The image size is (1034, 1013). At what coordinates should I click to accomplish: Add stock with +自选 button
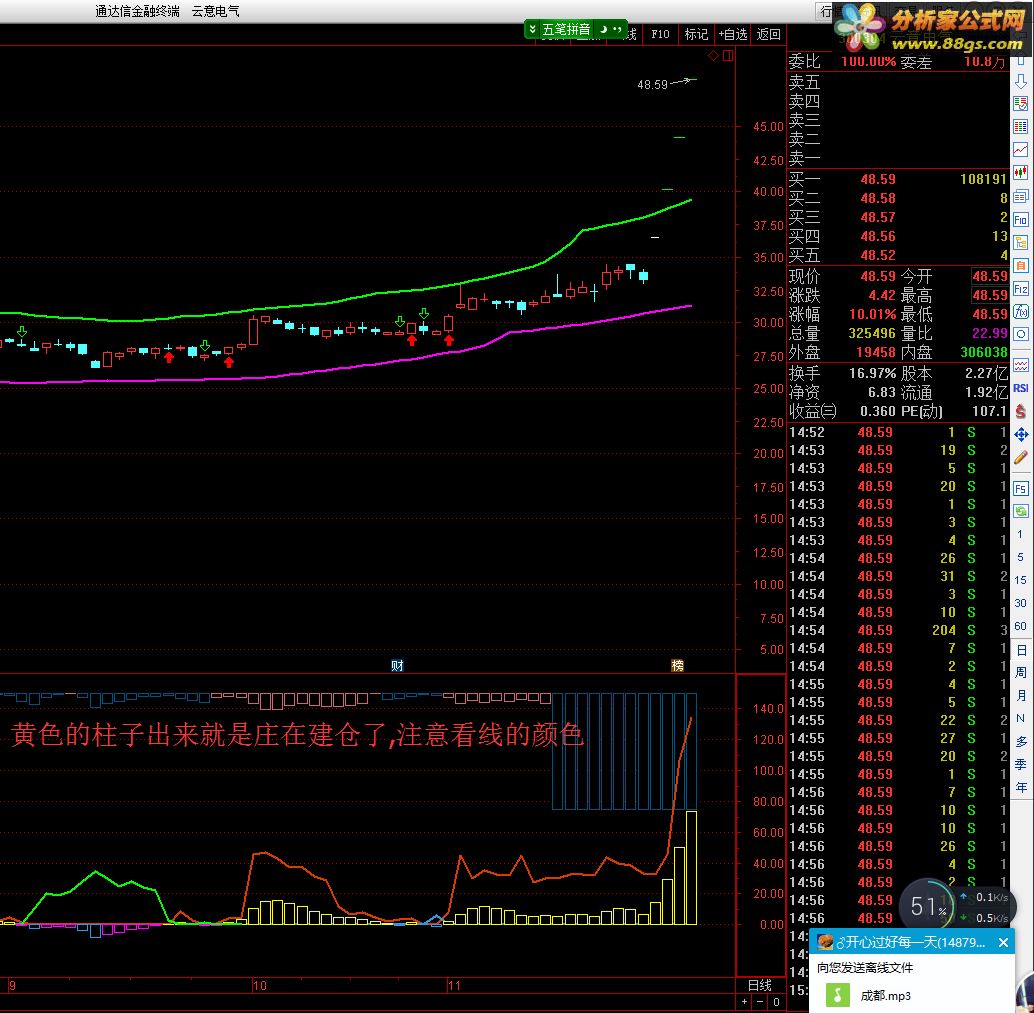(x=733, y=34)
